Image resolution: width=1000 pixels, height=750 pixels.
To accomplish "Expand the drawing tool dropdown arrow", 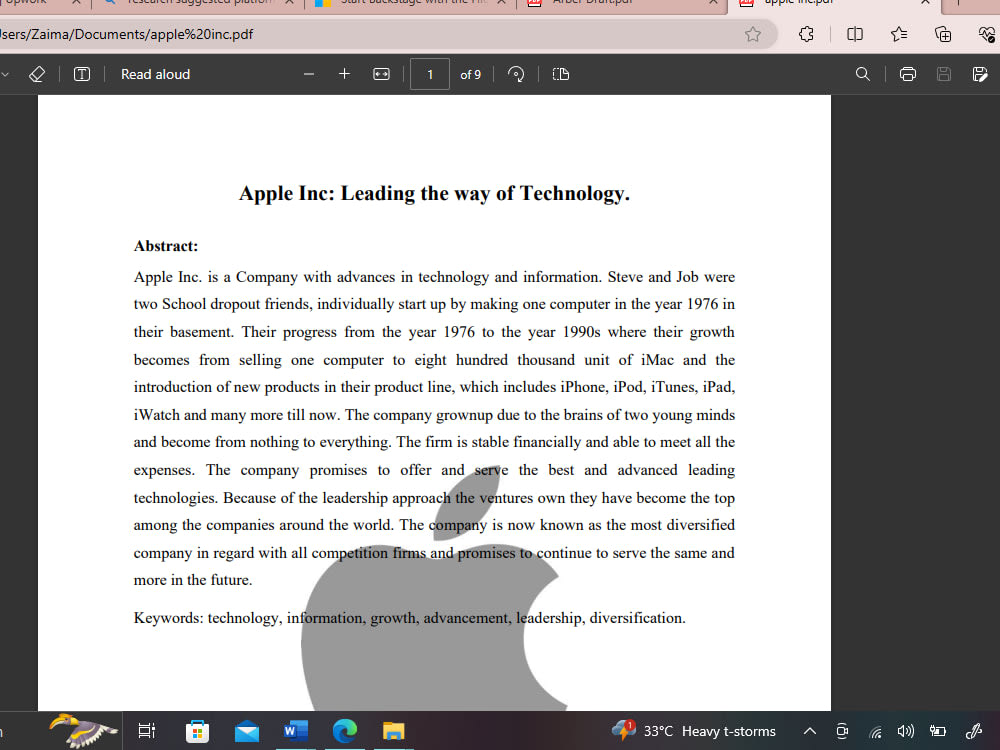I will coord(5,75).
